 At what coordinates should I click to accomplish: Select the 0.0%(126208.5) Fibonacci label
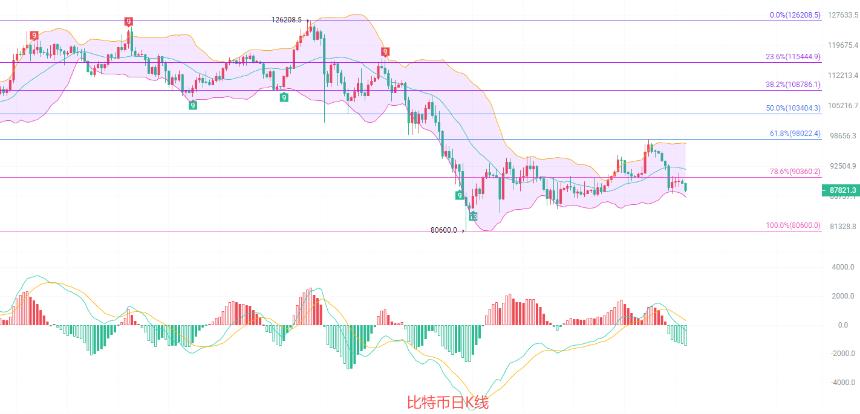(x=795, y=16)
